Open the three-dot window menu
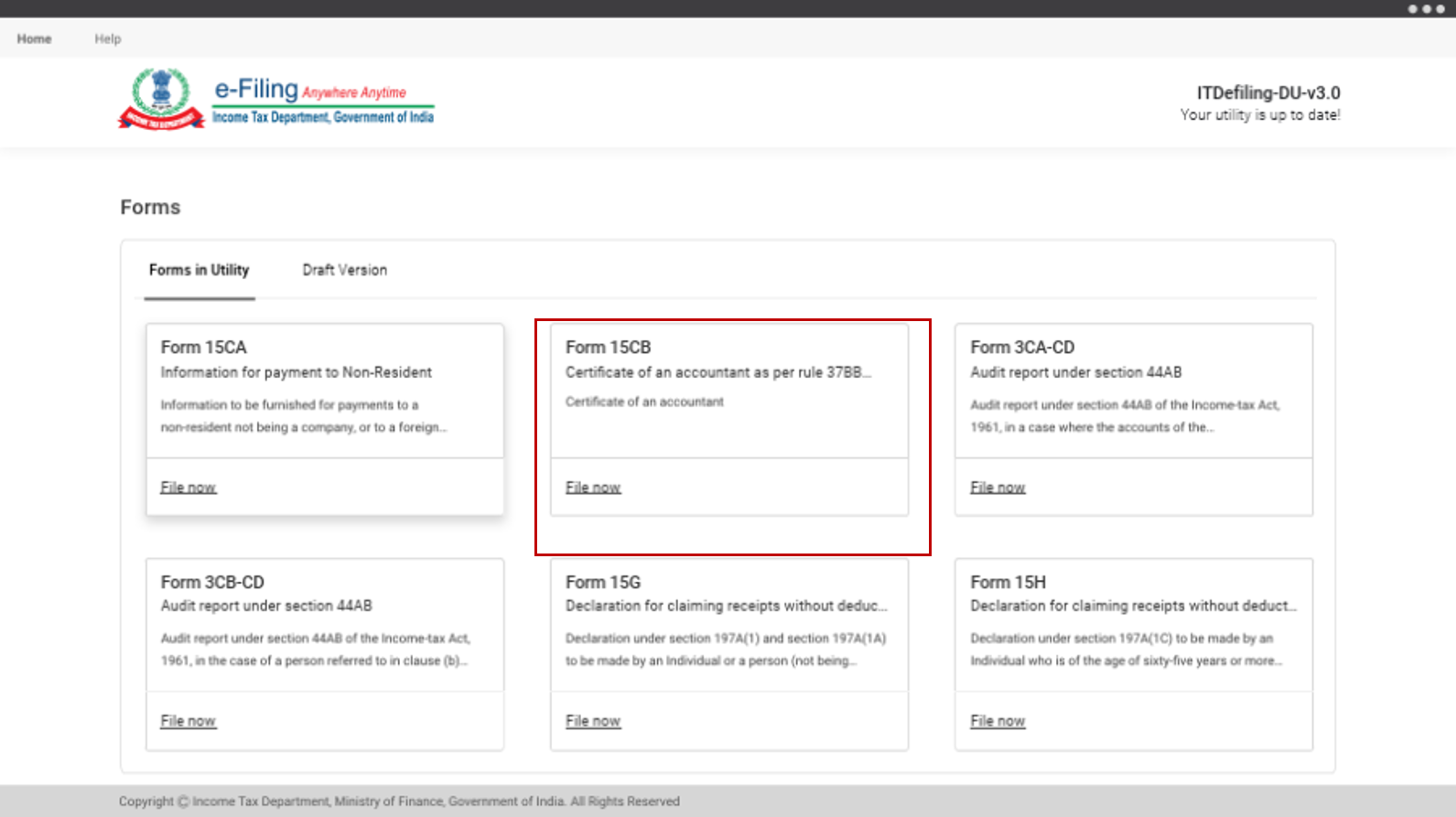Screen dimensions: 1456x817 [x=1425, y=9]
